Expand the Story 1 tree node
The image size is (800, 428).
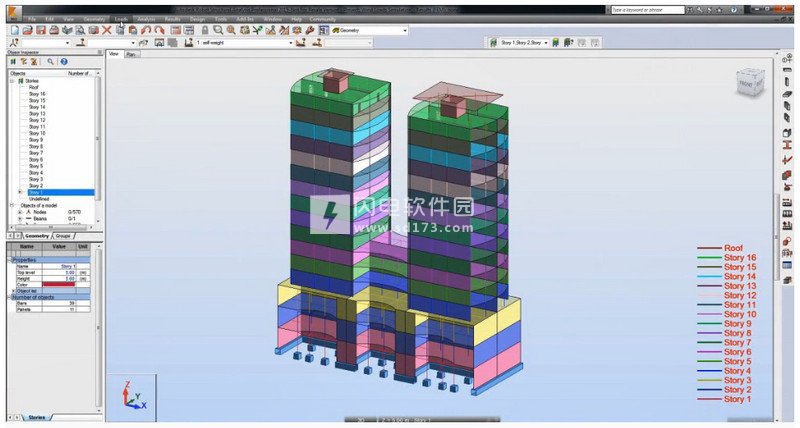(20, 192)
